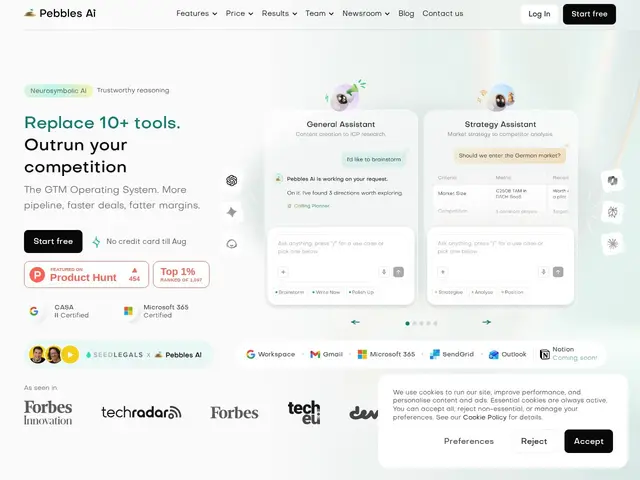This screenshot has height=480, width=640.
Task: Click the Notion integration icon
Action: pos(545,354)
